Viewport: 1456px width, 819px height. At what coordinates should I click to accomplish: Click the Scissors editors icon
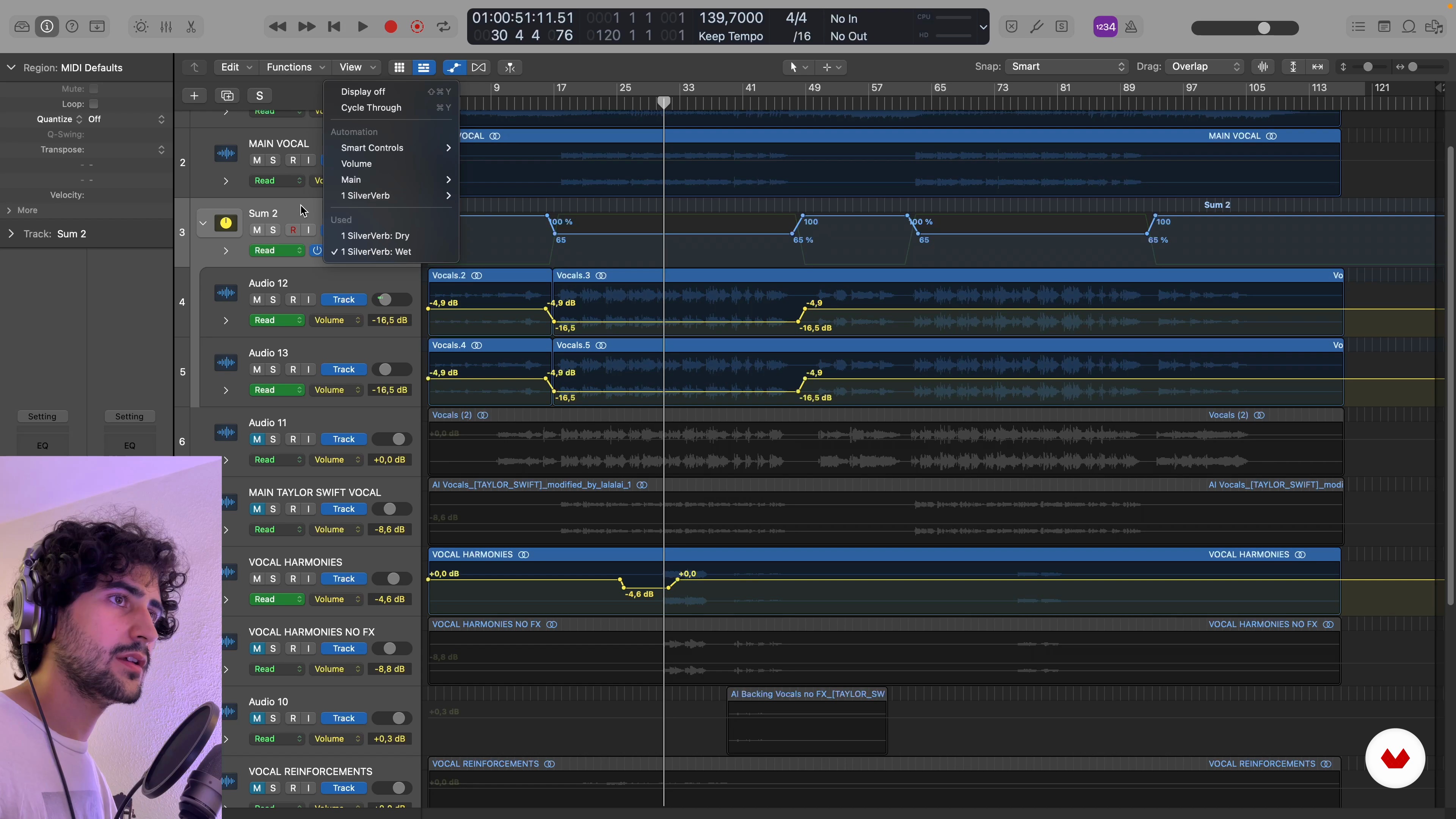(x=191, y=27)
